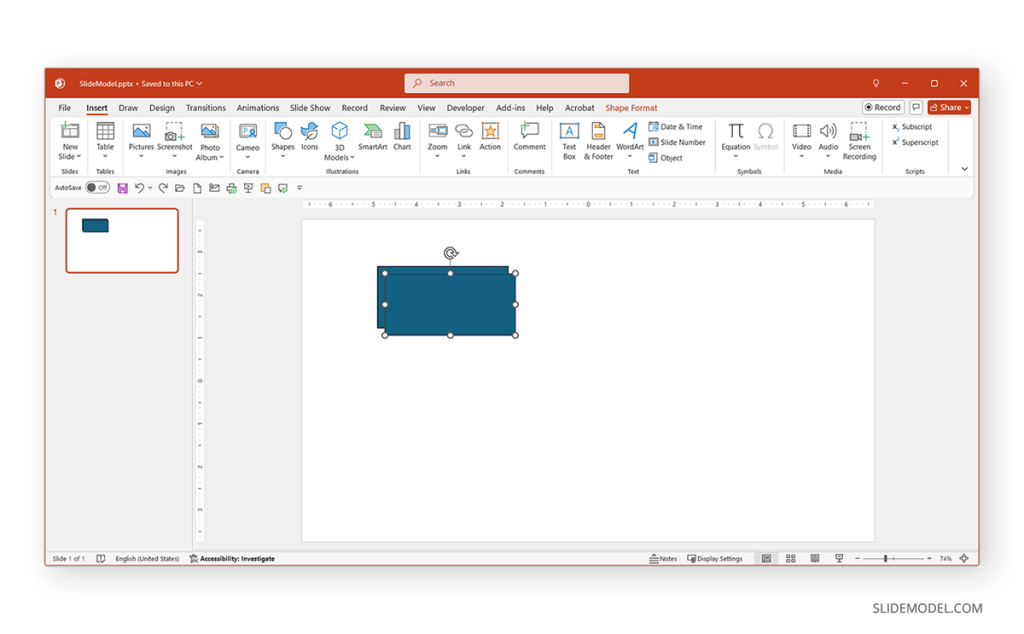This screenshot has width=1024, height=634.
Task: Open the Shape Format tab
Action: 631,108
